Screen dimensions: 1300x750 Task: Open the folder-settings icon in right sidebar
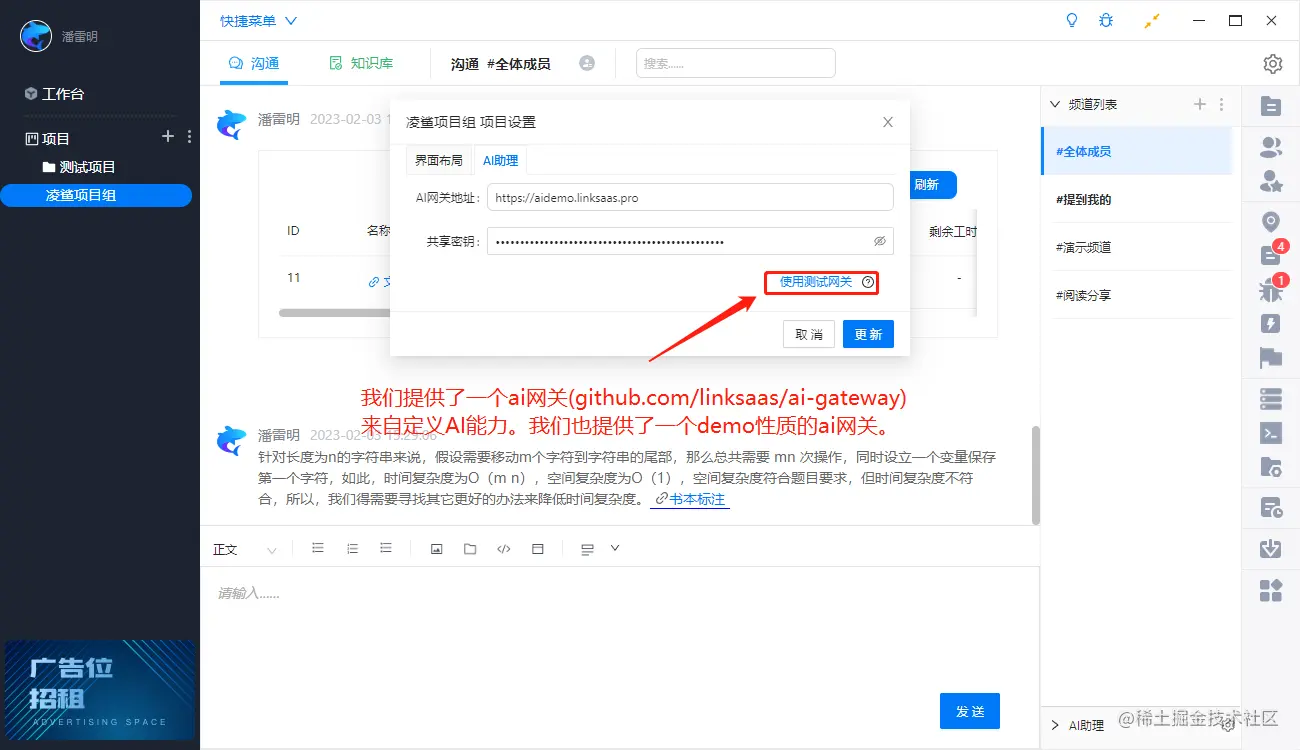[1271, 466]
